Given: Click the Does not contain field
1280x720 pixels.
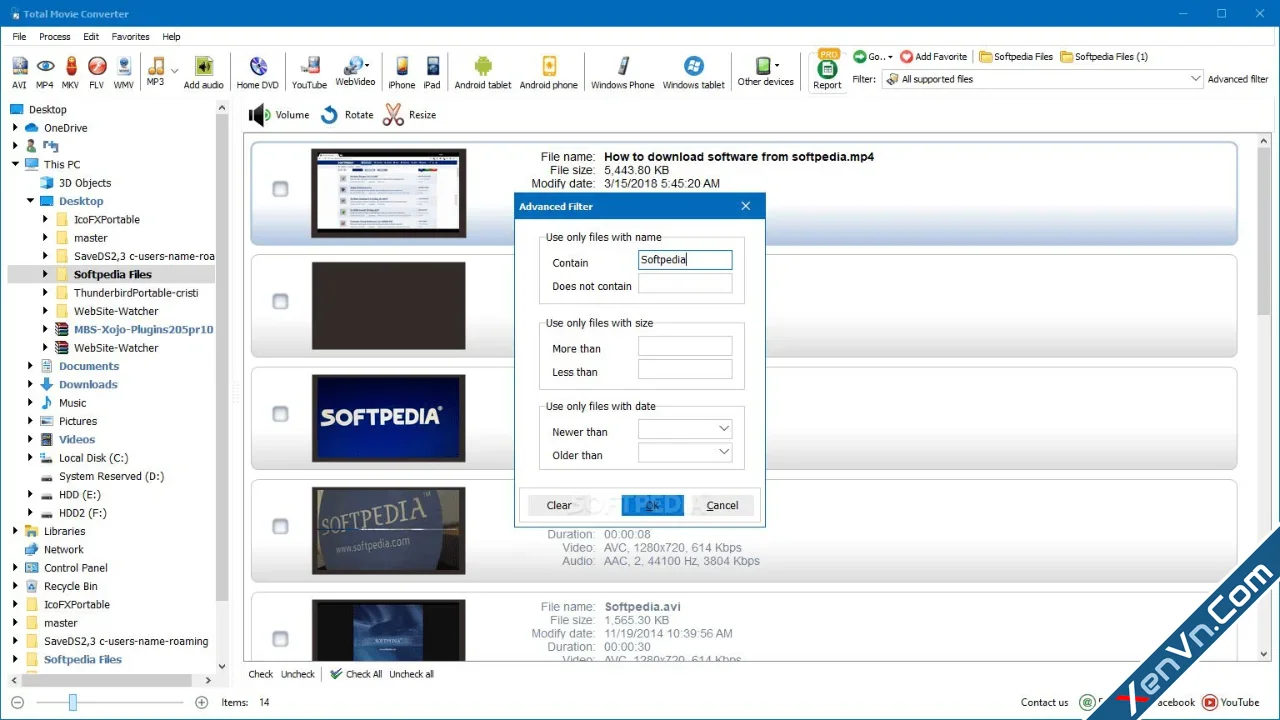Looking at the screenshot, I should coord(685,284).
